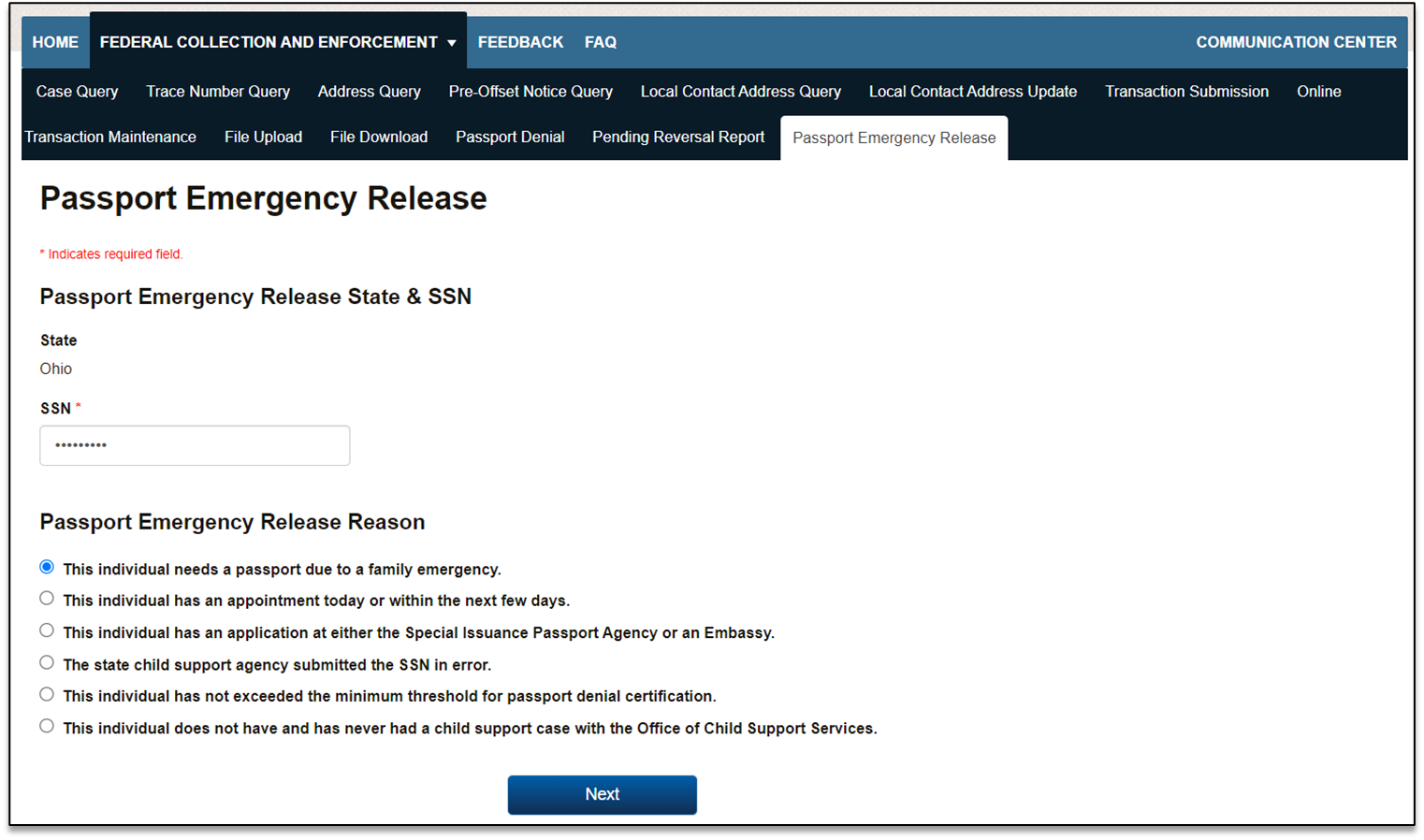Click the Next button
Image resolution: width=1424 pixels, height=840 pixels.
click(x=602, y=794)
